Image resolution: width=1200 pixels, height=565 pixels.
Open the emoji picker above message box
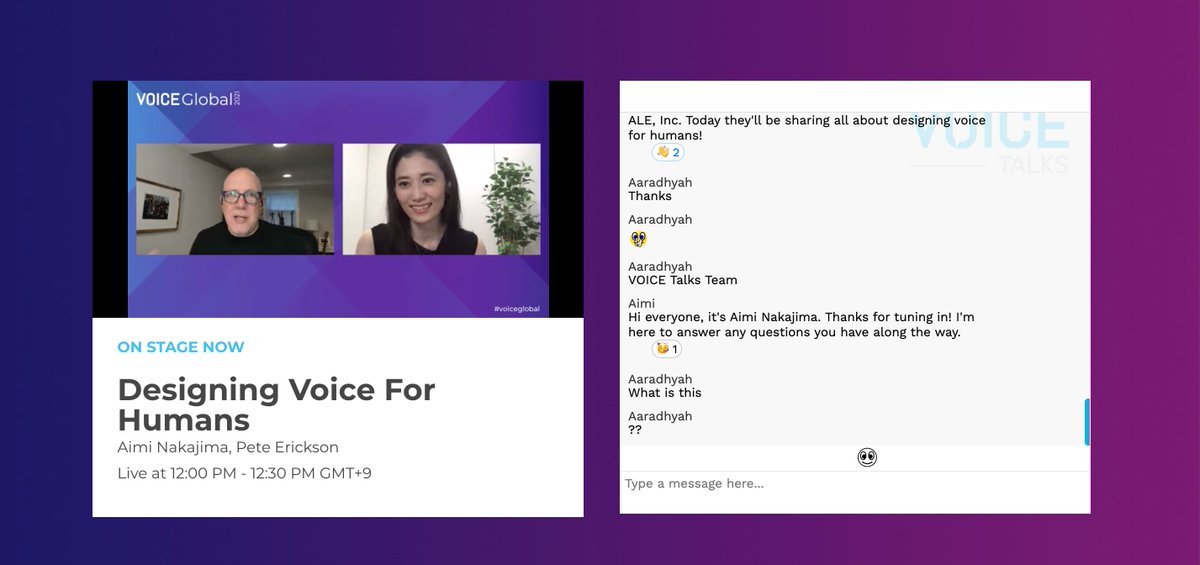pos(867,458)
